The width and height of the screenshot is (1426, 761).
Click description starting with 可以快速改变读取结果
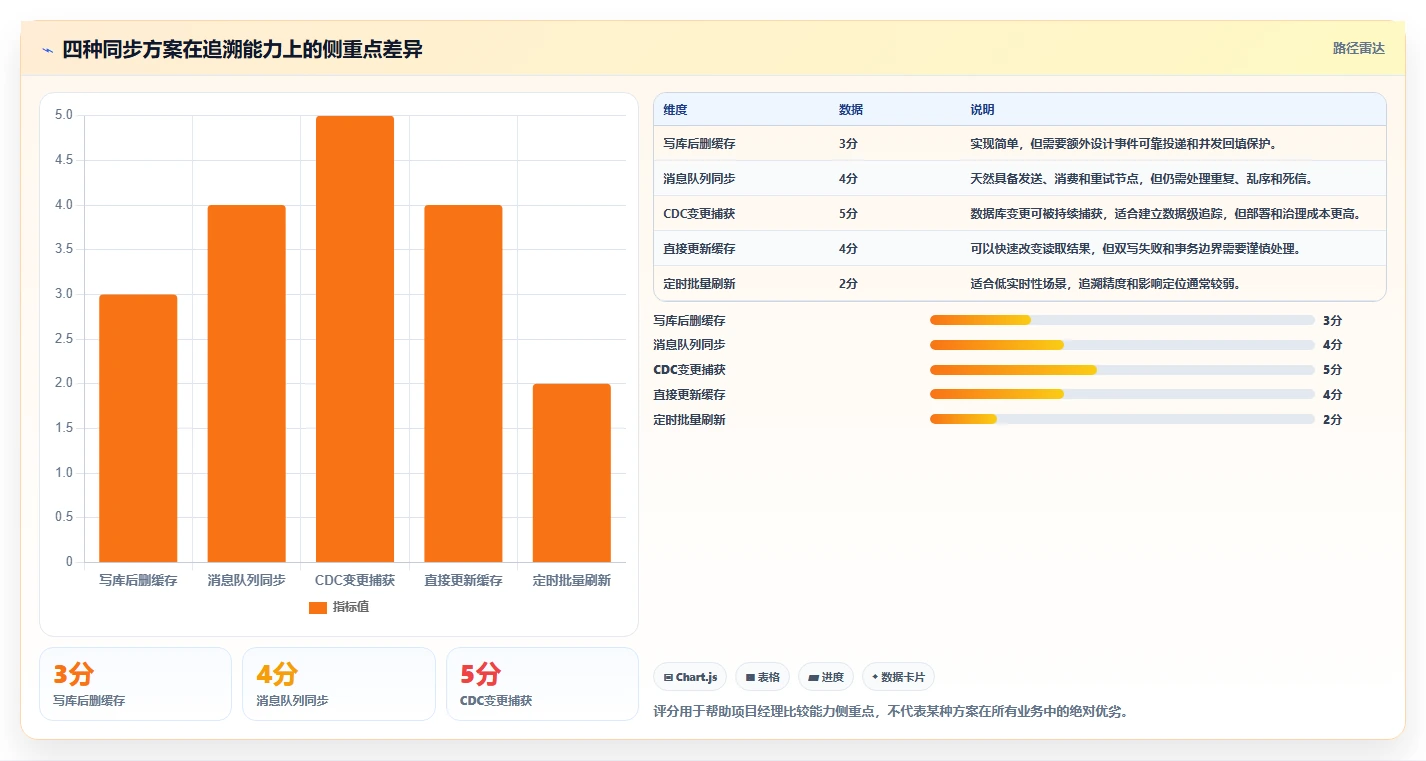click(x=1135, y=249)
